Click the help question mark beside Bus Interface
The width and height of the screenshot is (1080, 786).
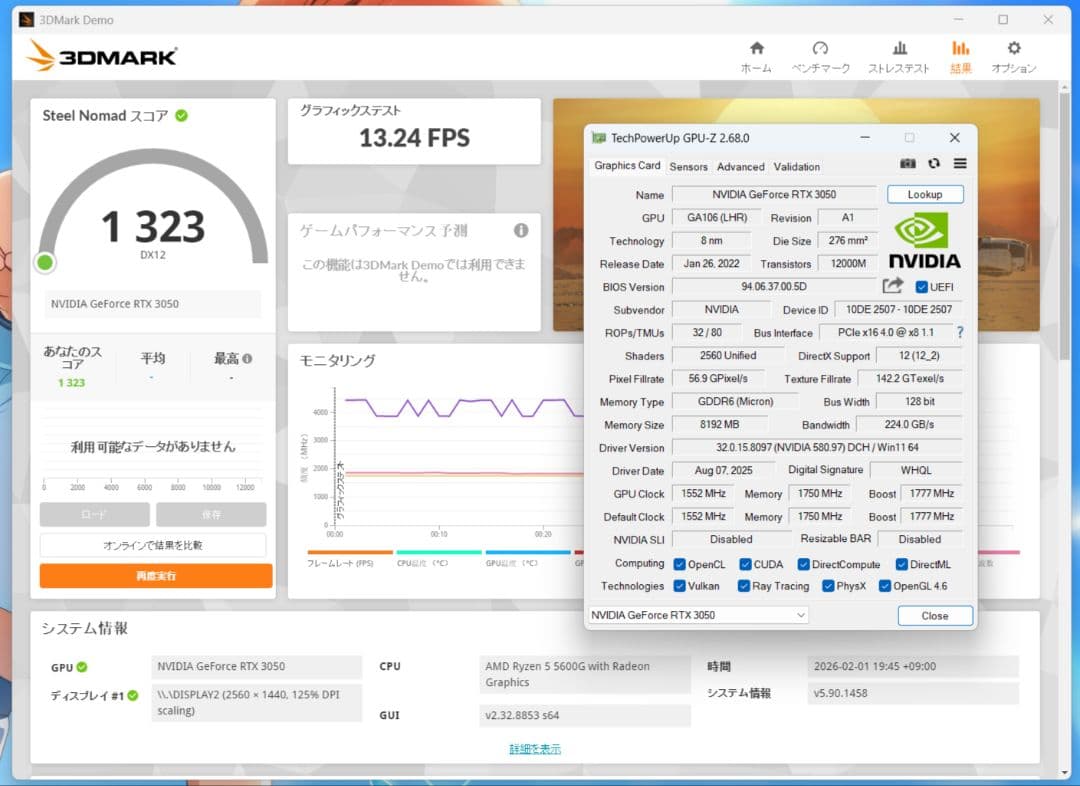tap(960, 332)
